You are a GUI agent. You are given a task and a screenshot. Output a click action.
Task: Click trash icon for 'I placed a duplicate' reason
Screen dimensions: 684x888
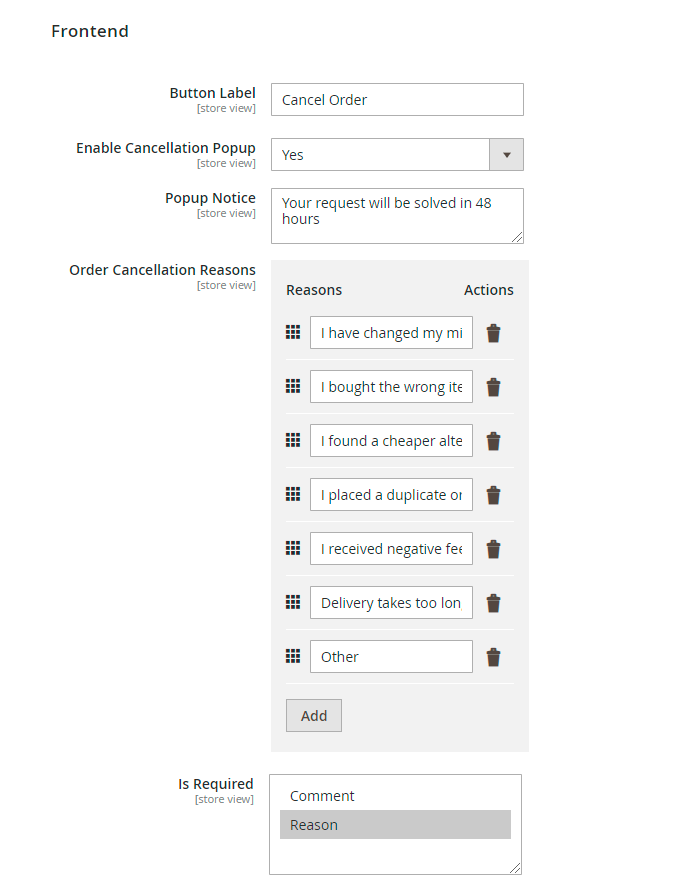point(493,495)
